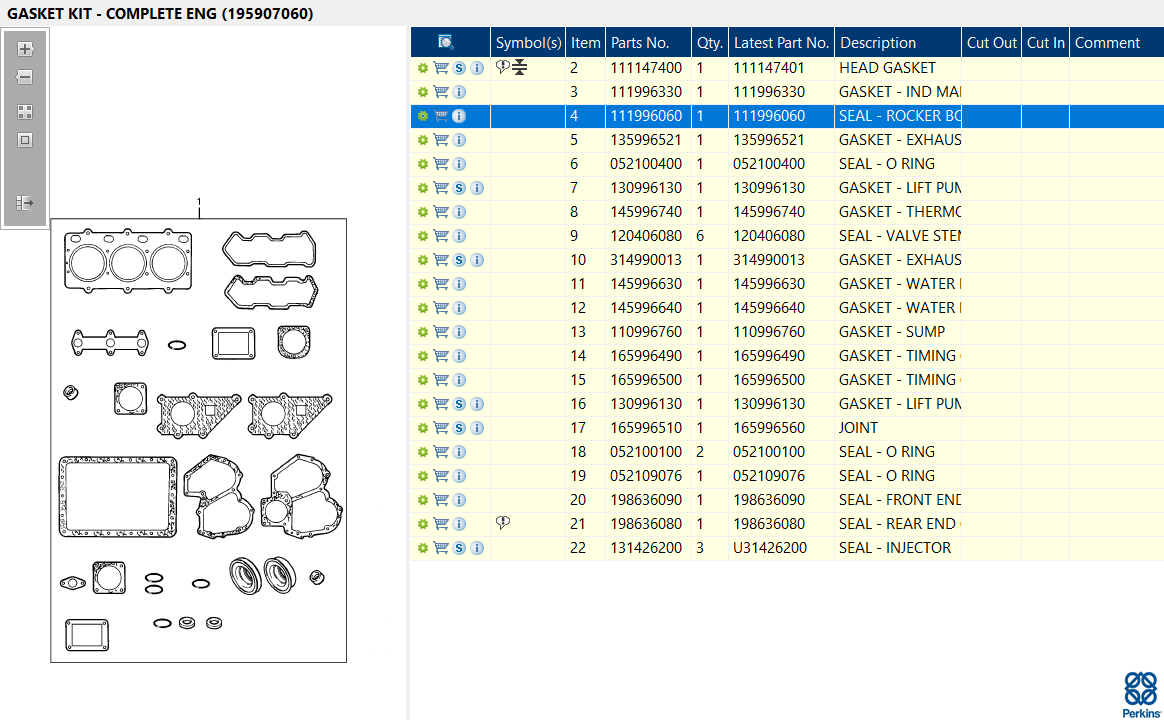Click the search icon in table header
This screenshot has height=720, width=1164.
pos(445,42)
